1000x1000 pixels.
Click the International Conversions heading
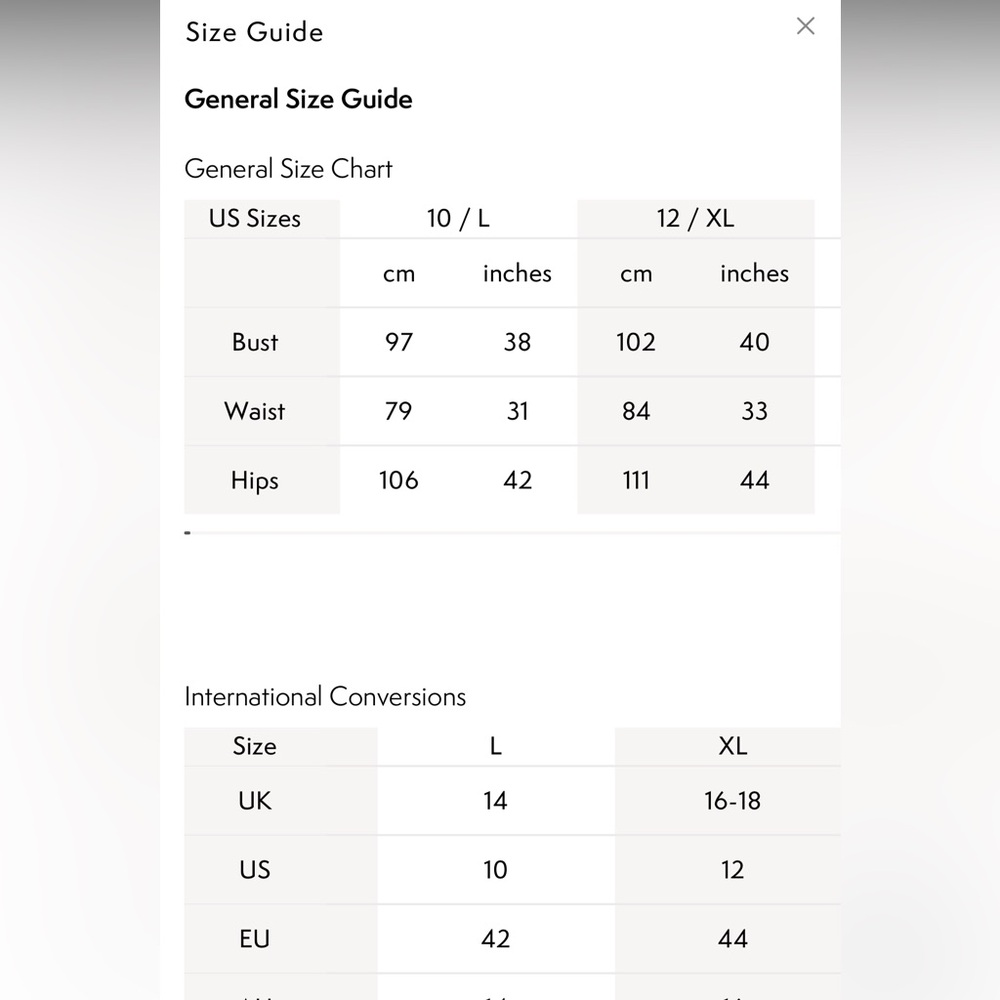pyautogui.click(x=325, y=697)
